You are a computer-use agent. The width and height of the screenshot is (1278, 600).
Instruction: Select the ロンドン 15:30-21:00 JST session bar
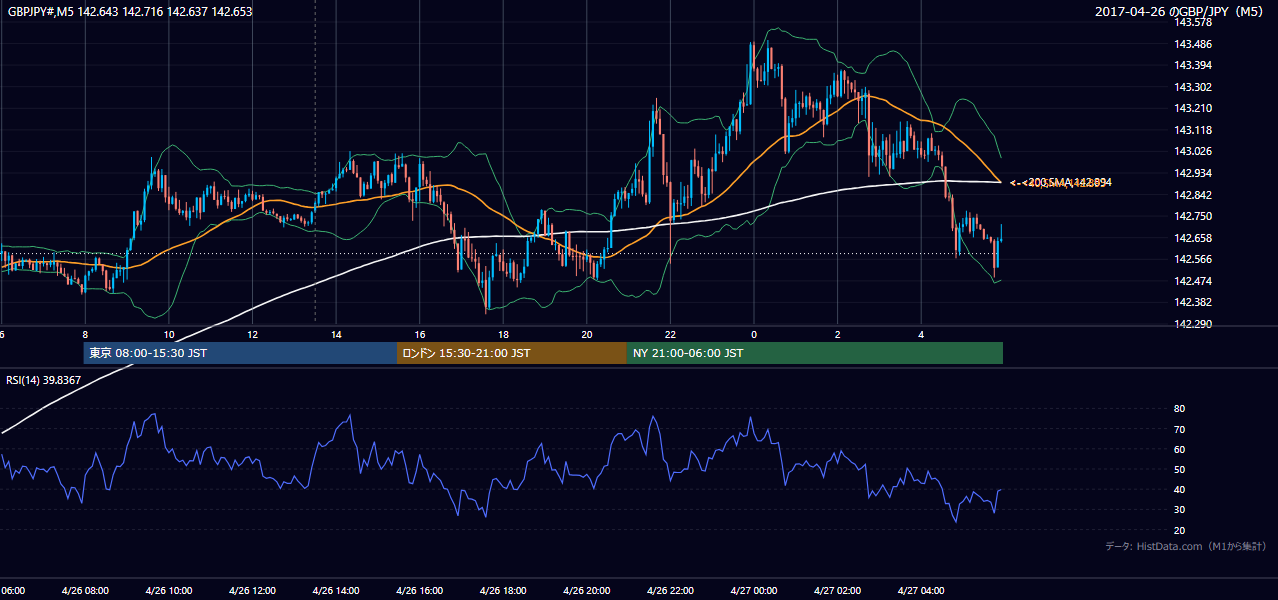tap(512, 353)
